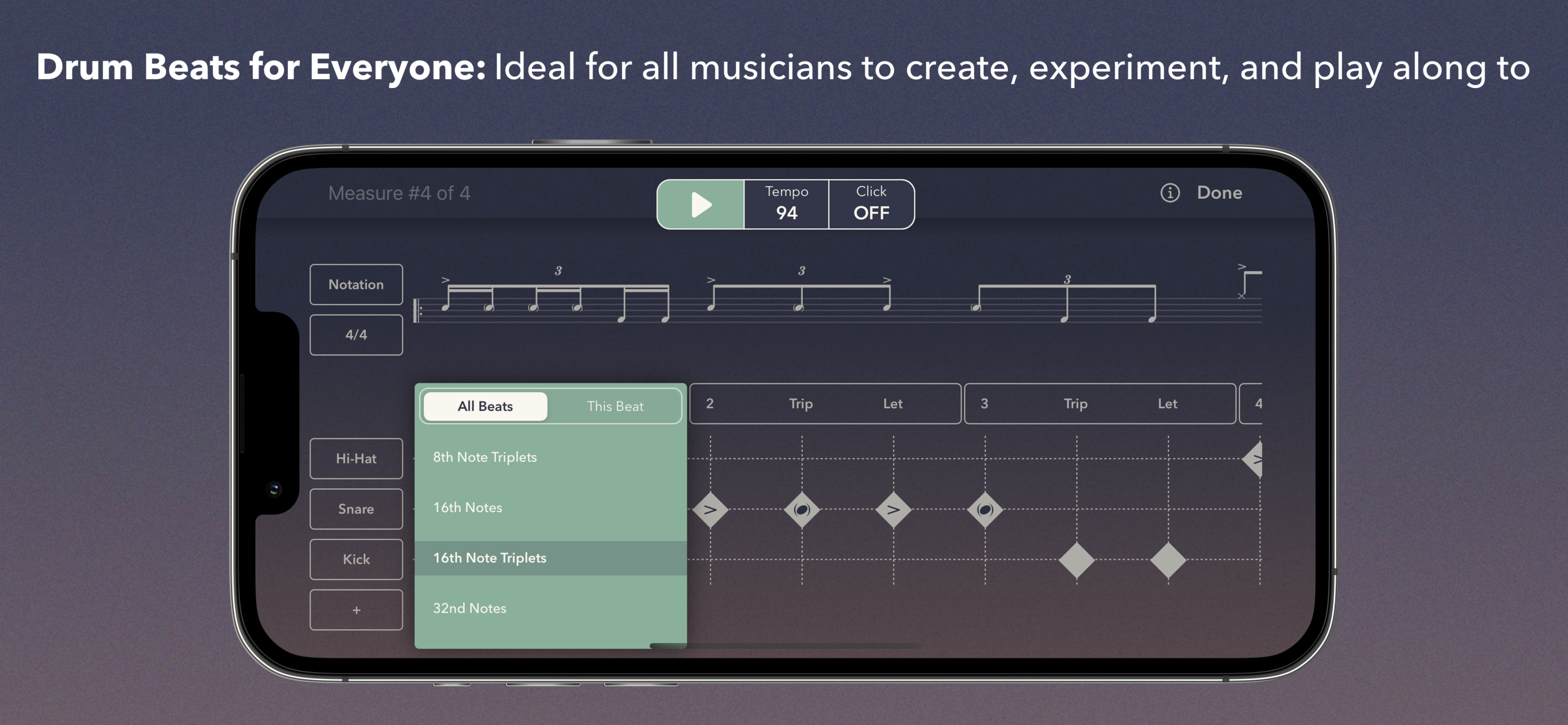Open the partially visible beat 4 header

tap(1251, 404)
